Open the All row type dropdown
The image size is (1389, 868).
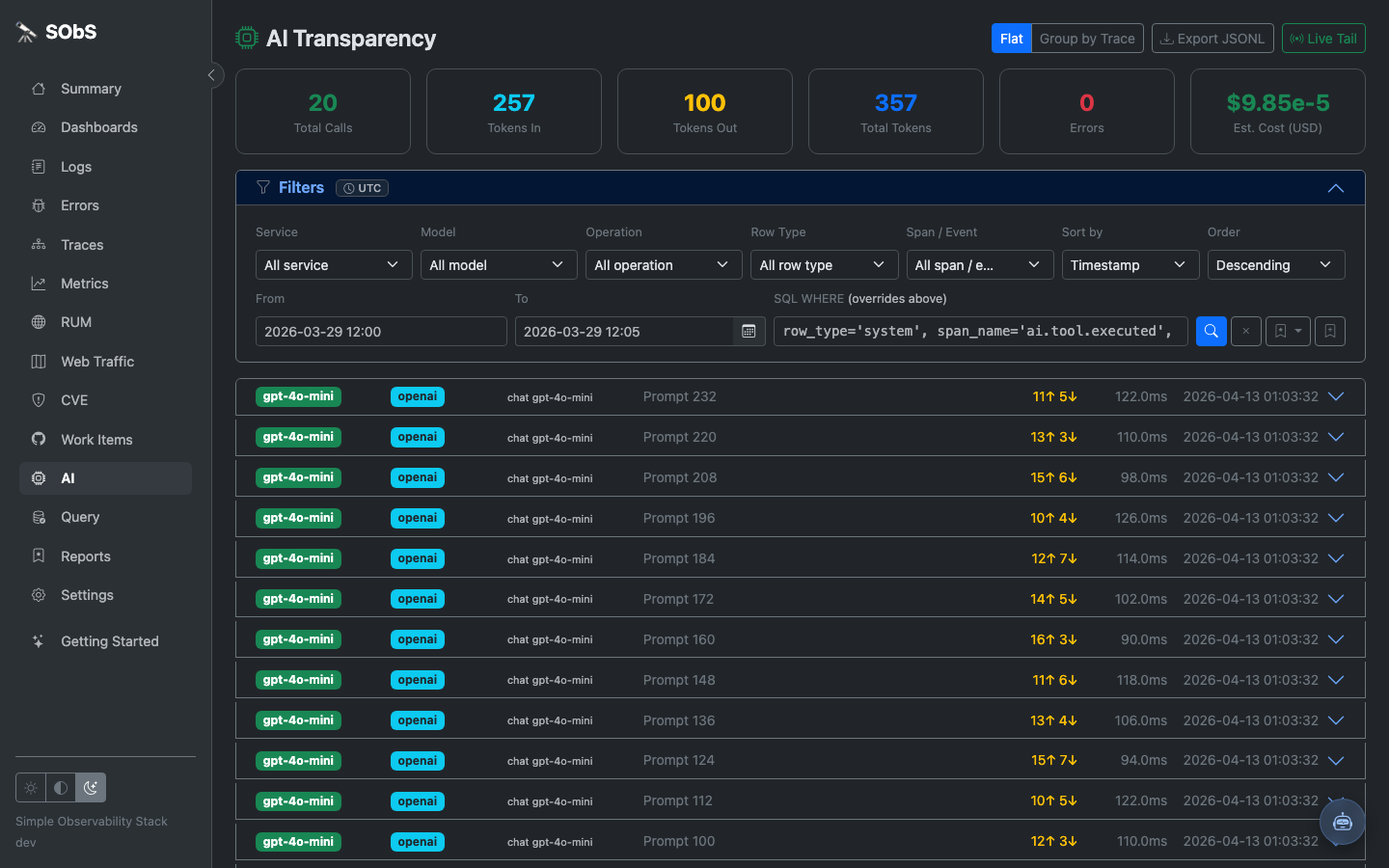pyautogui.click(x=825, y=265)
